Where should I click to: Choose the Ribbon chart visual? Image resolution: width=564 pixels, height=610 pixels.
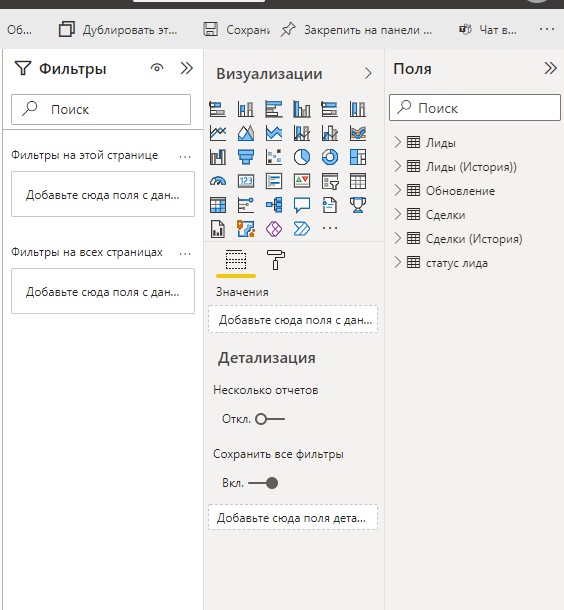pyautogui.click(x=358, y=133)
